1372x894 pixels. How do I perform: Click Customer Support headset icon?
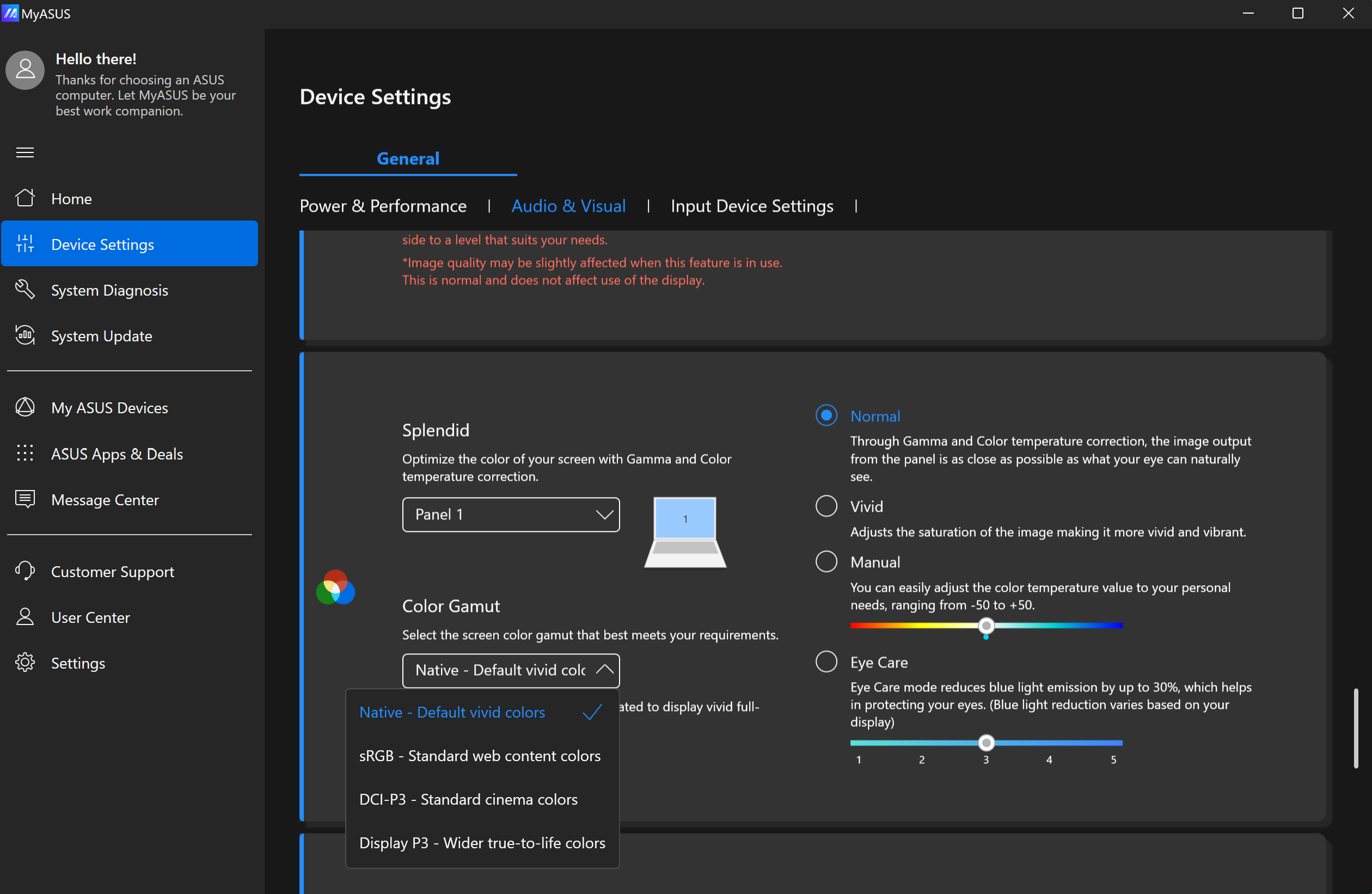pos(25,571)
